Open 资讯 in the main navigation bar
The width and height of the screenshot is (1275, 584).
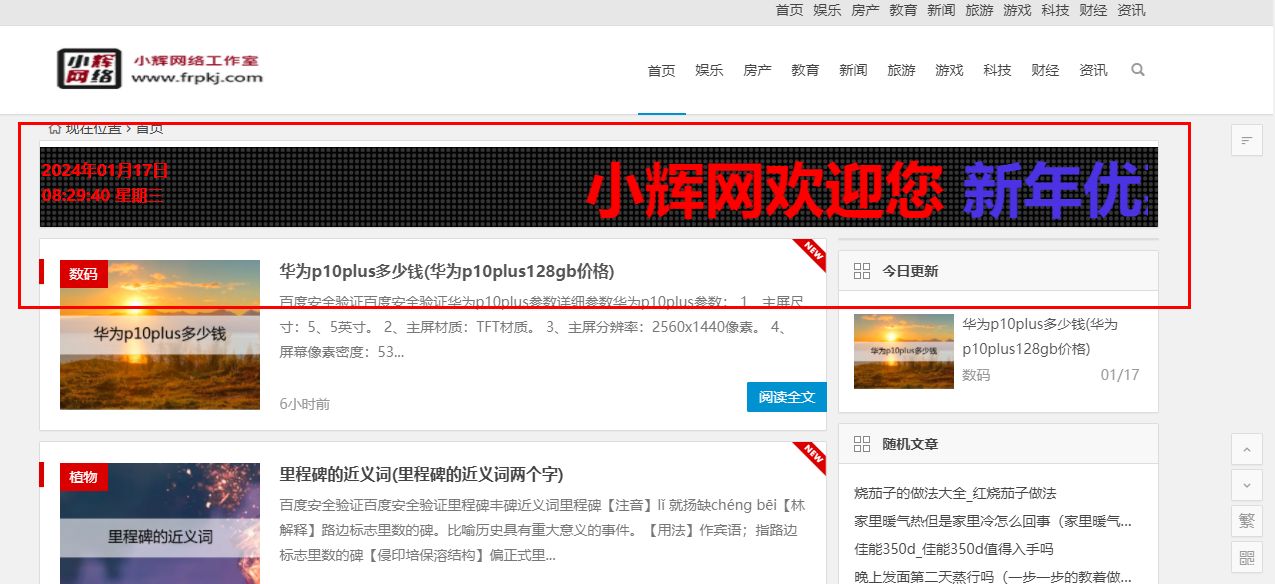[1093, 70]
